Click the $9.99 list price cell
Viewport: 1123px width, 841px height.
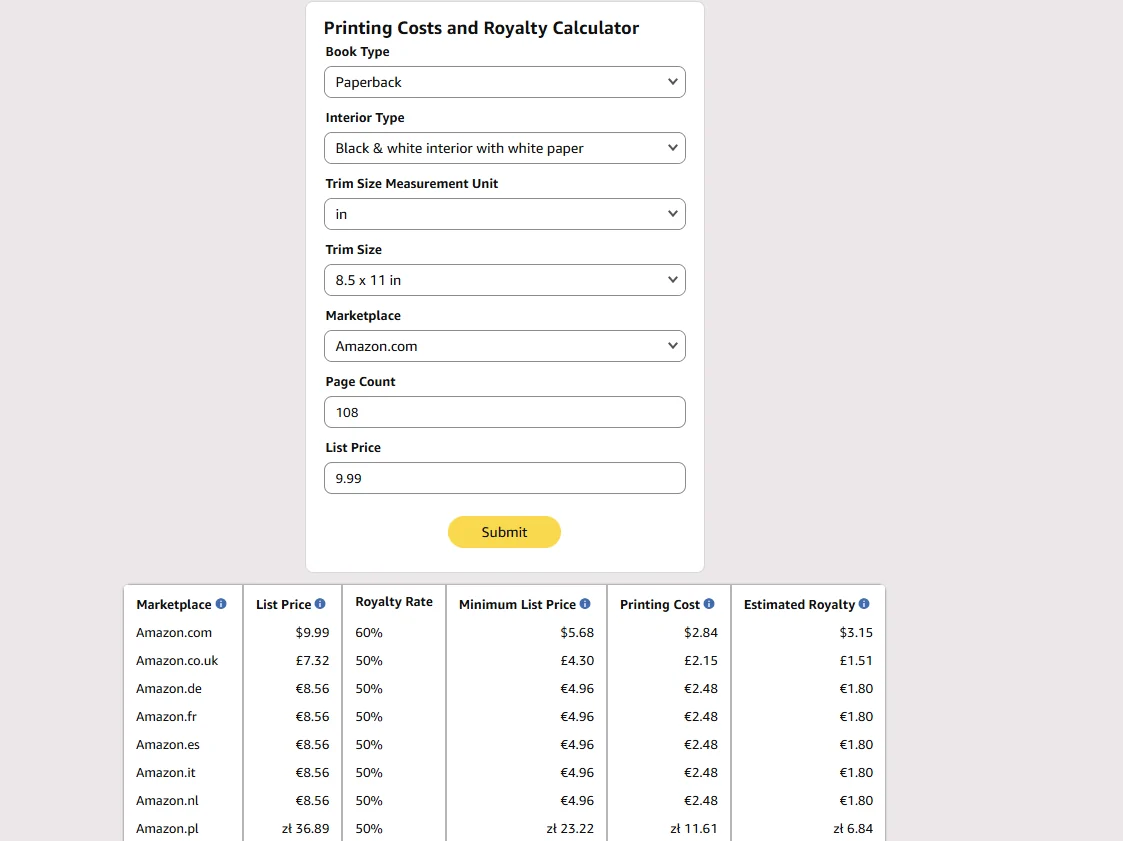312,633
